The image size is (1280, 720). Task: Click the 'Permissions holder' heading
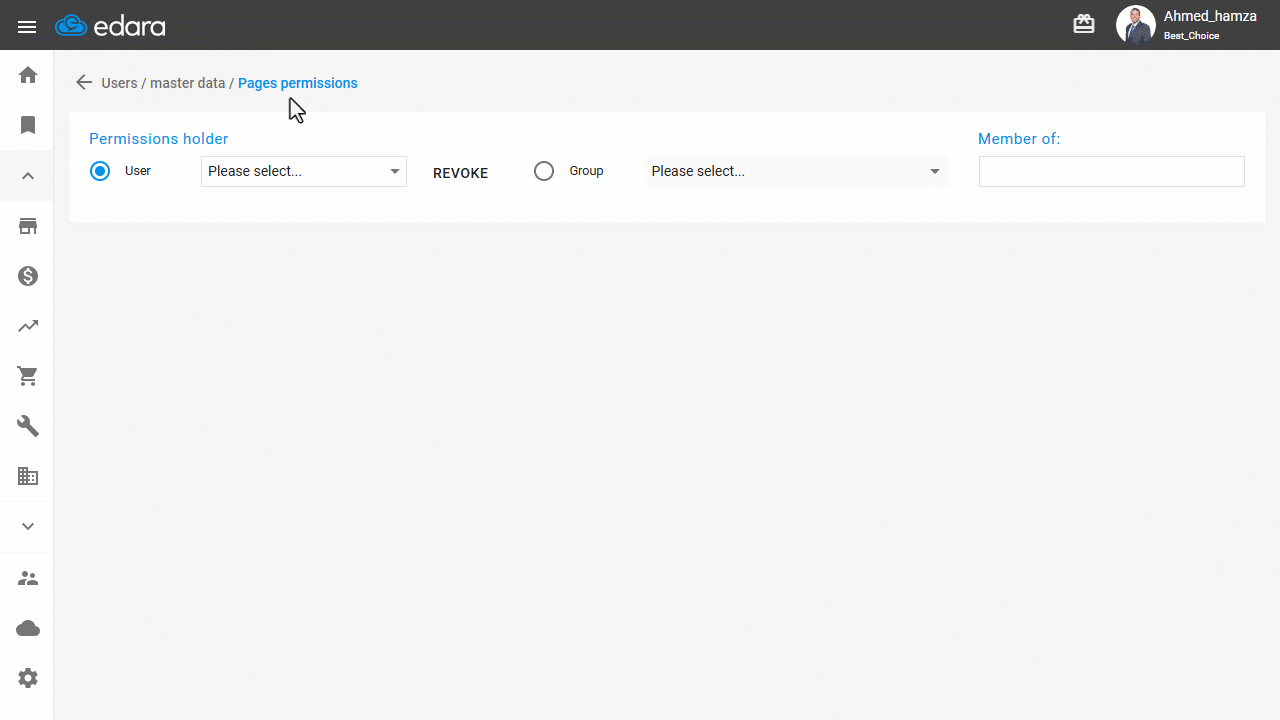pyautogui.click(x=159, y=139)
